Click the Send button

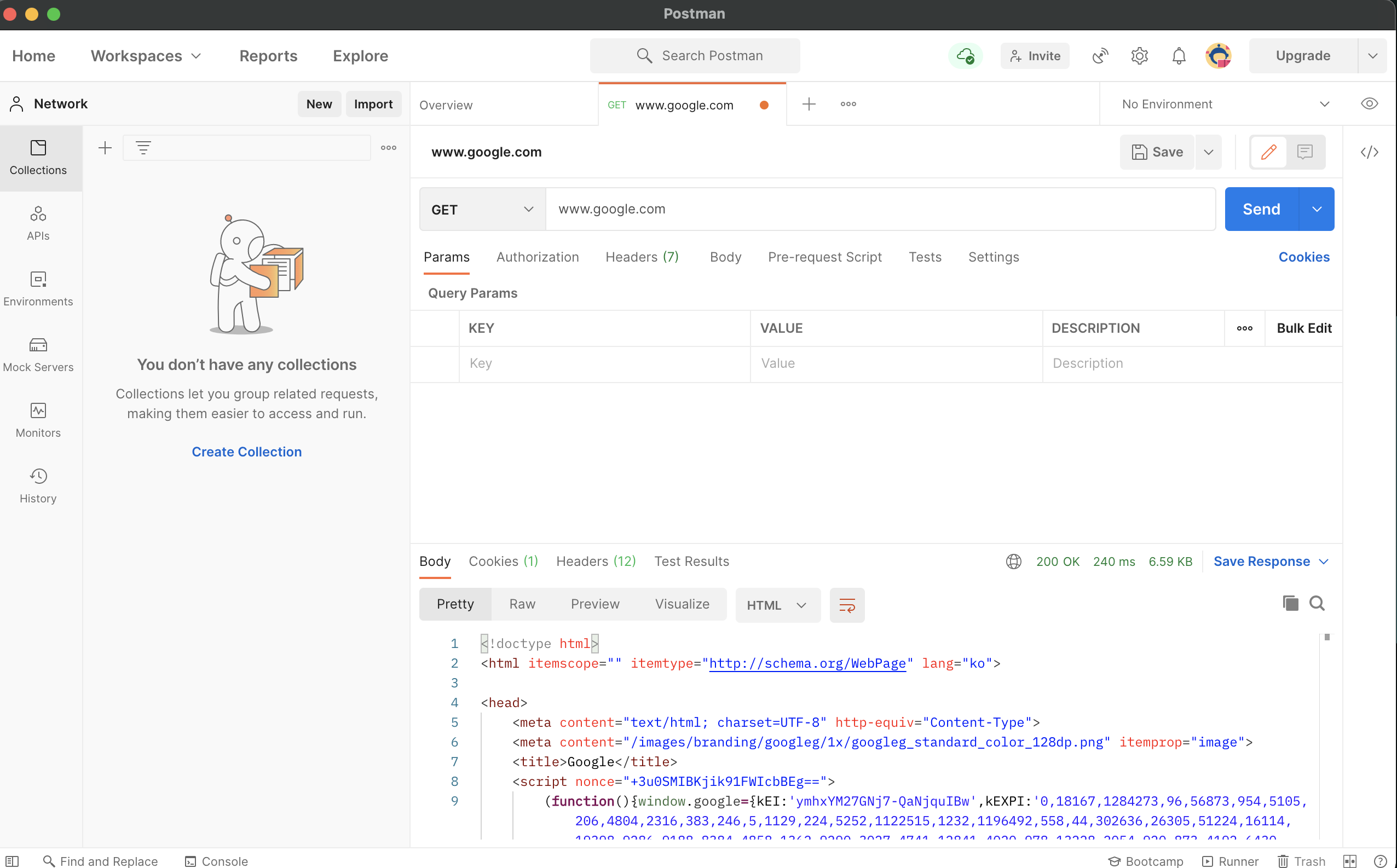(1261, 210)
